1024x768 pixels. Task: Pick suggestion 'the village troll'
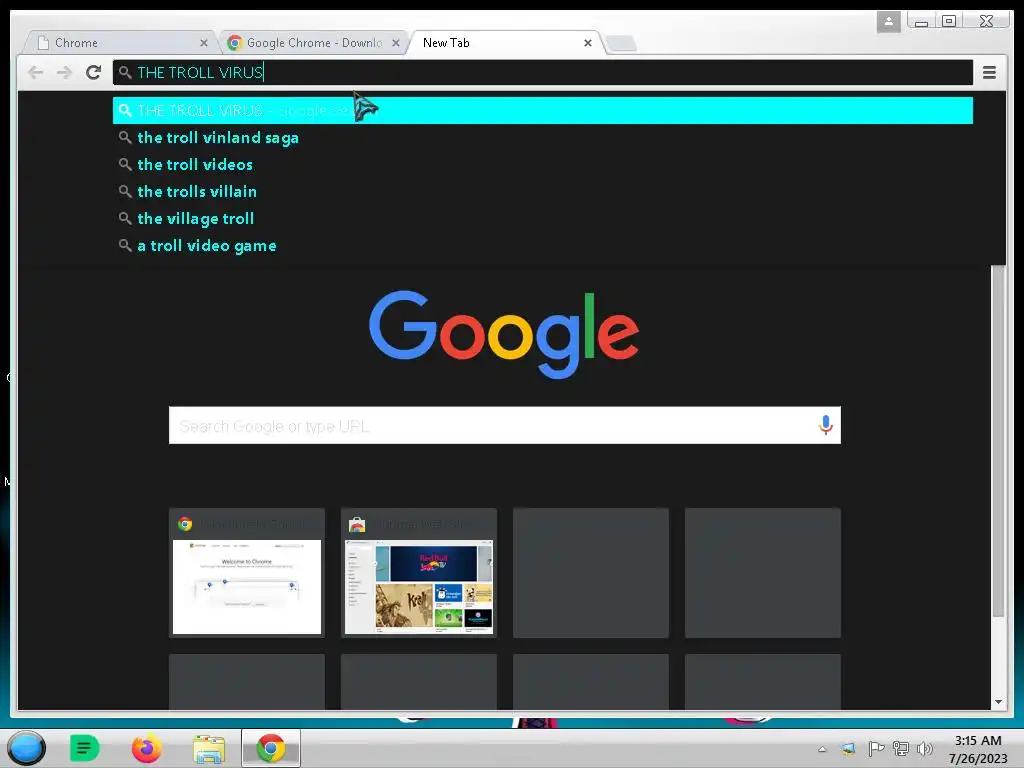543,219
